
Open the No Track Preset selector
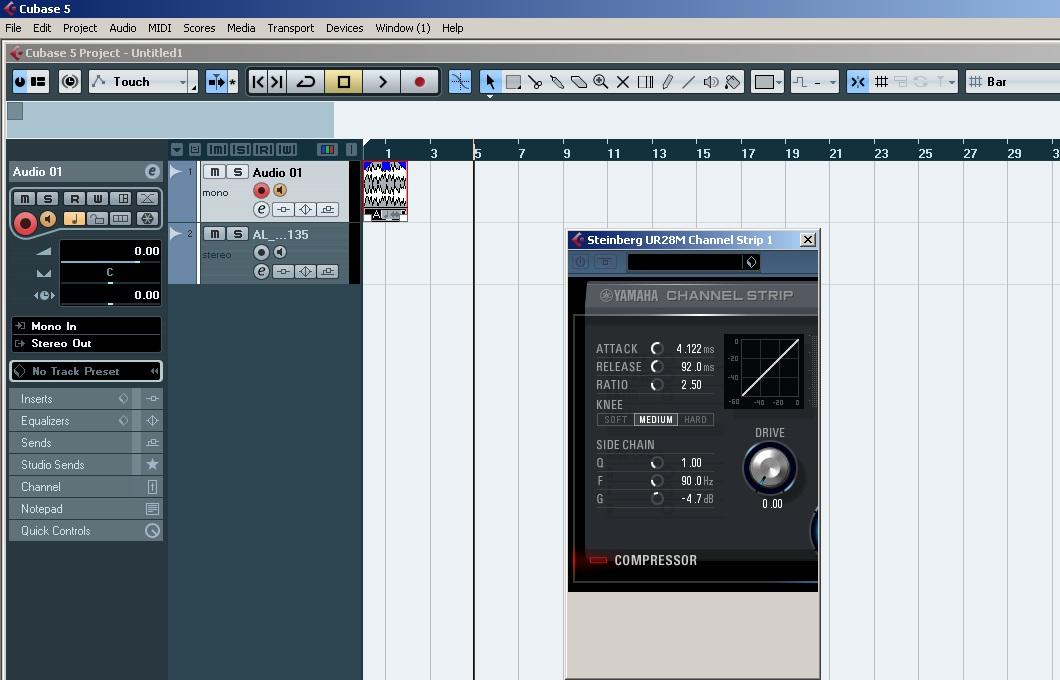(x=86, y=371)
